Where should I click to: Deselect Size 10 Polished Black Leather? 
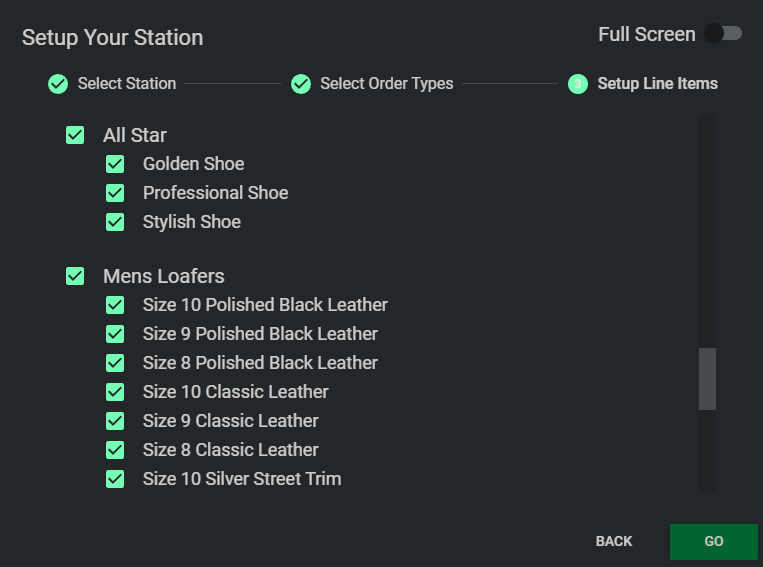click(115, 305)
